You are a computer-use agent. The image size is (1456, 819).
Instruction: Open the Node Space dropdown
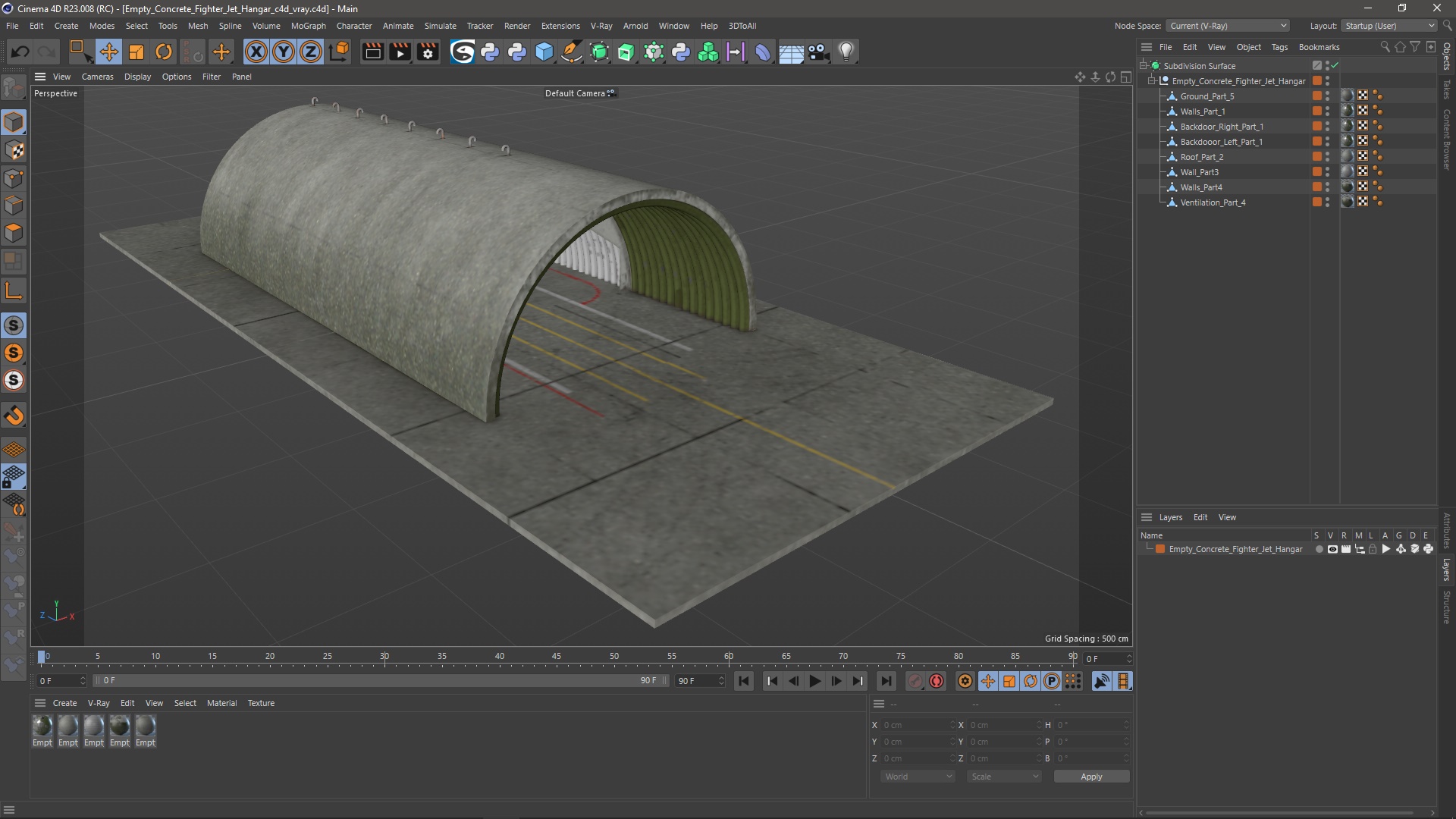click(1227, 26)
